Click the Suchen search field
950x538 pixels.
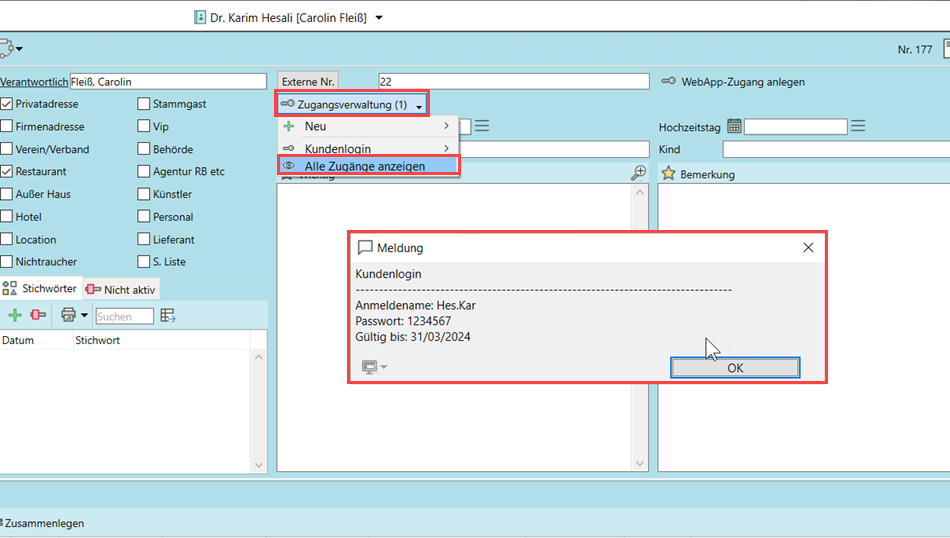click(124, 316)
